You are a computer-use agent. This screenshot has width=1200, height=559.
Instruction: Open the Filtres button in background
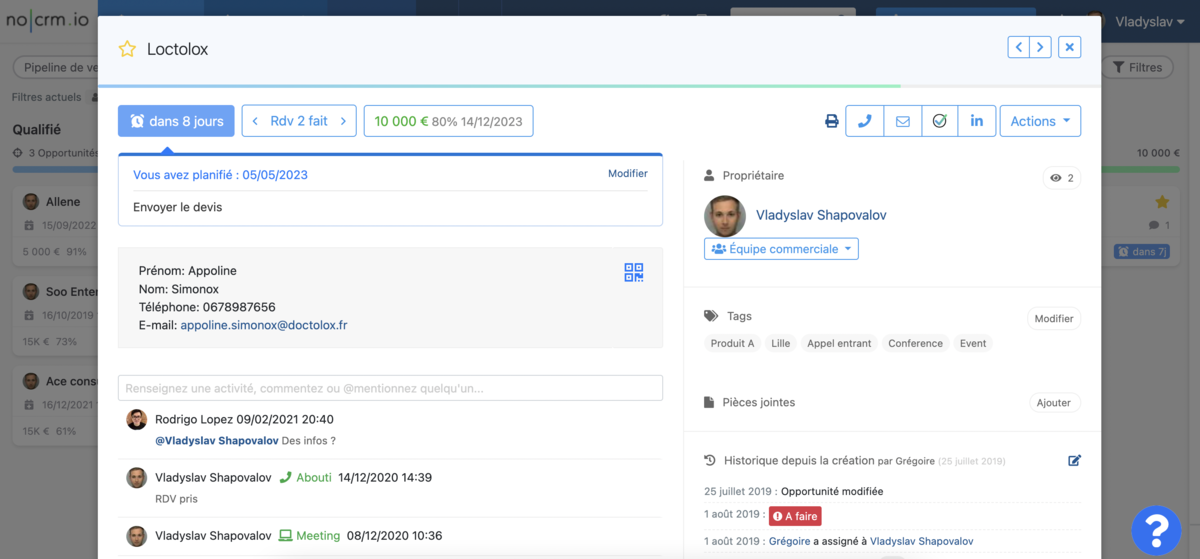(x=1137, y=67)
